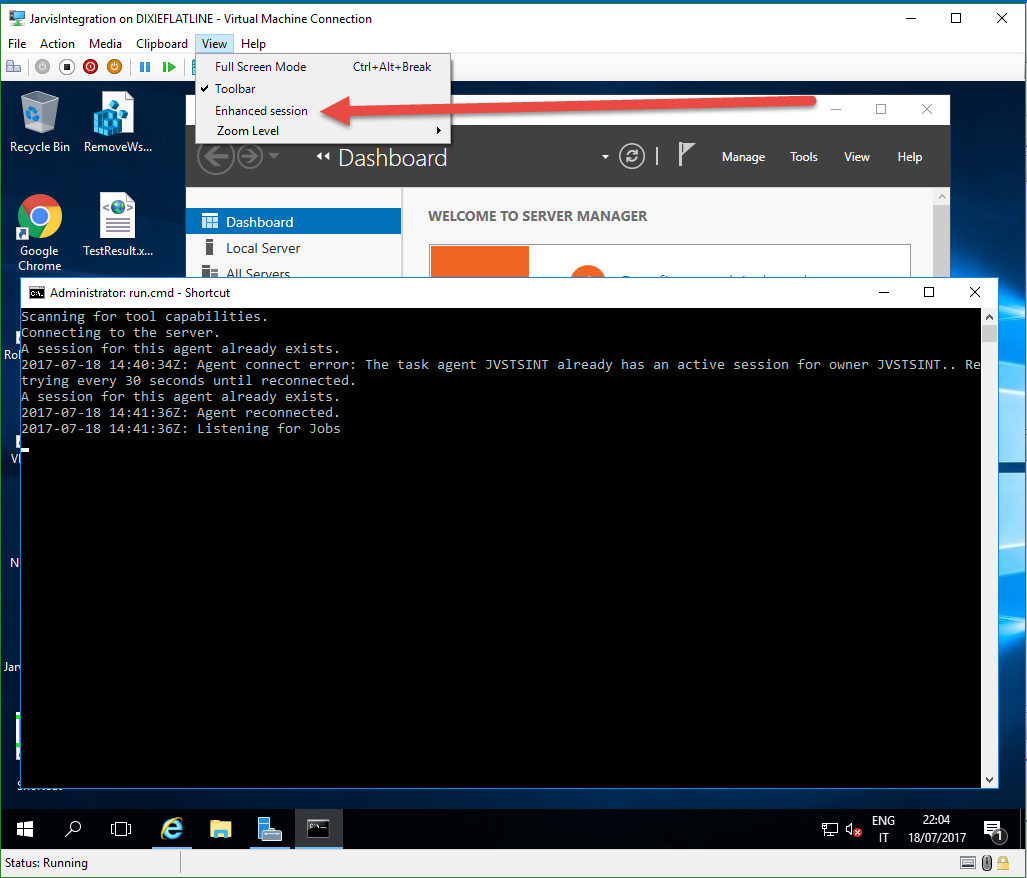This screenshot has width=1027, height=878.
Task: Click the muted volume tray icon
Action: pyautogui.click(x=853, y=830)
